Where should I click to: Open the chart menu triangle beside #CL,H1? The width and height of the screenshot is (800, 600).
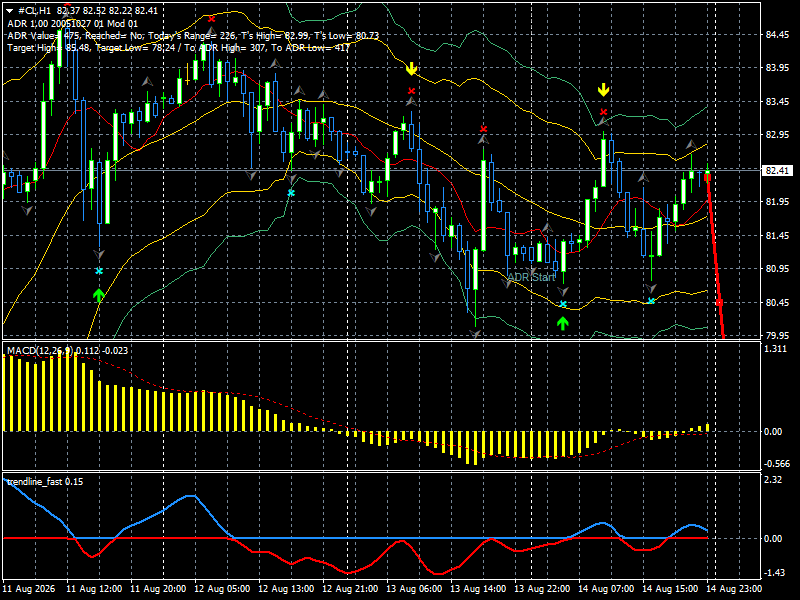10,11
